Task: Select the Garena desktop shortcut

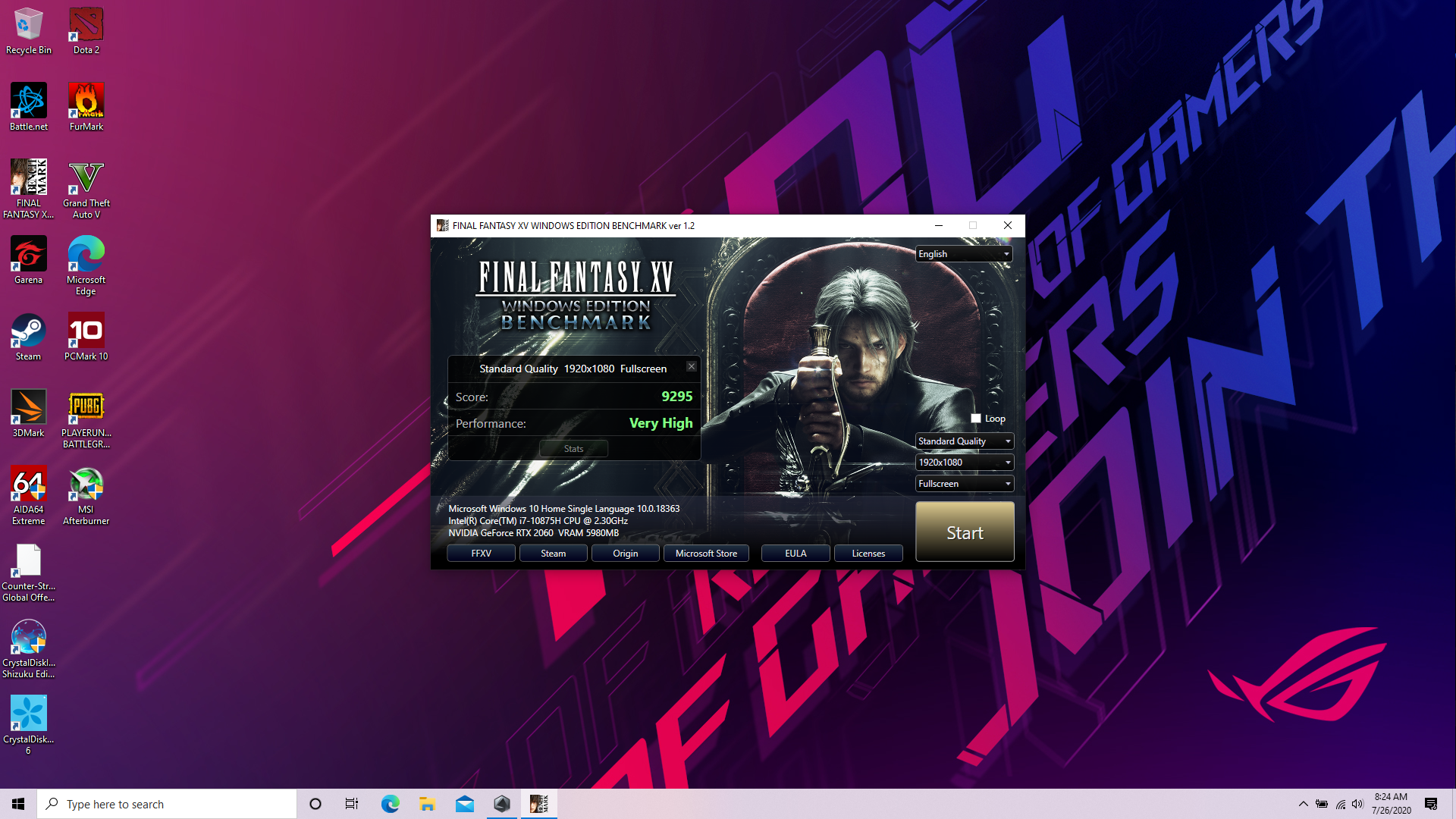Action: click(29, 261)
